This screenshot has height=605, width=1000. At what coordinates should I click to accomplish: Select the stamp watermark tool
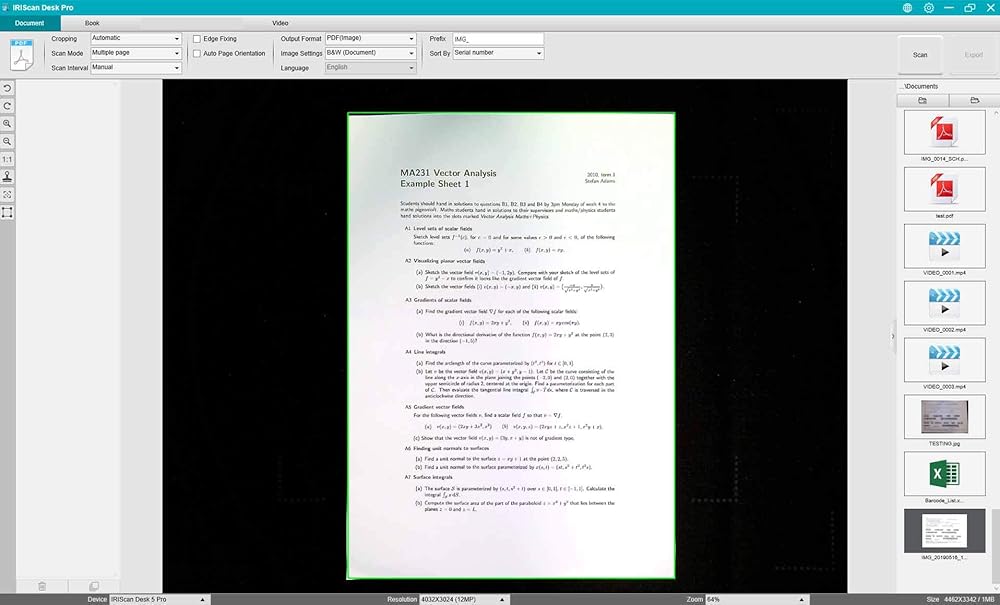pyautogui.click(x=8, y=177)
